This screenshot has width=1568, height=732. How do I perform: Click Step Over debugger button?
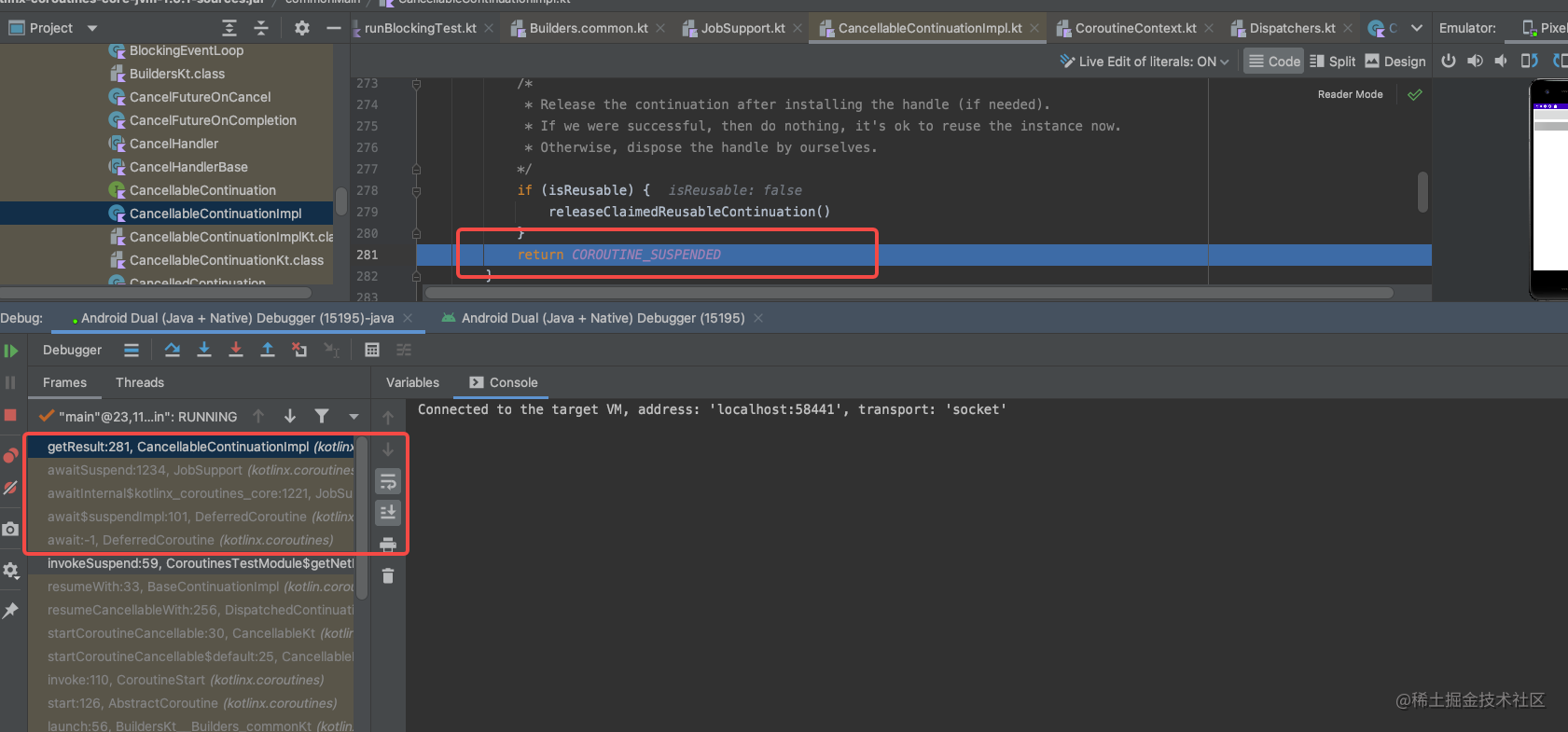coord(173,350)
